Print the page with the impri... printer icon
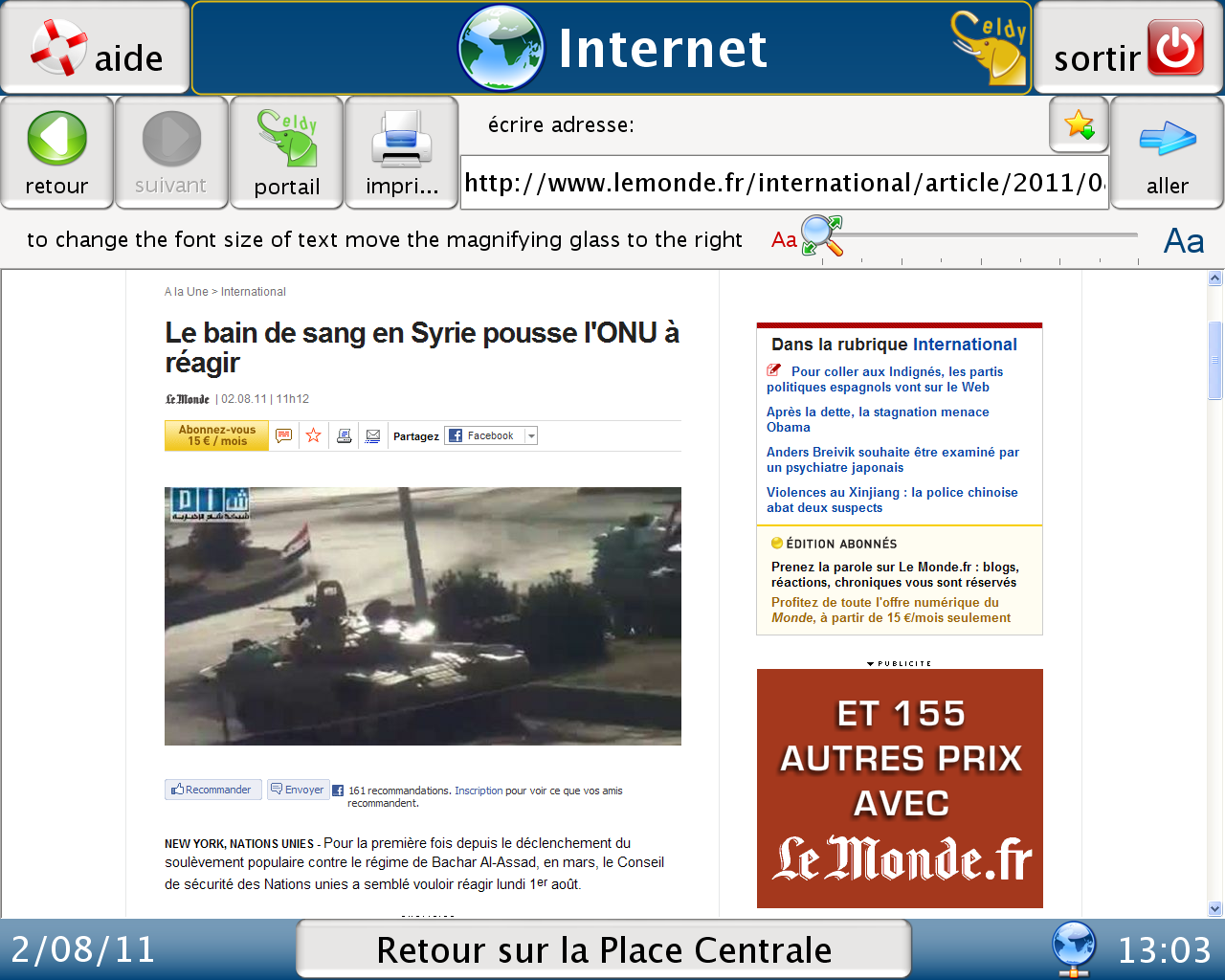The height and width of the screenshot is (980, 1225). pyautogui.click(x=401, y=152)
